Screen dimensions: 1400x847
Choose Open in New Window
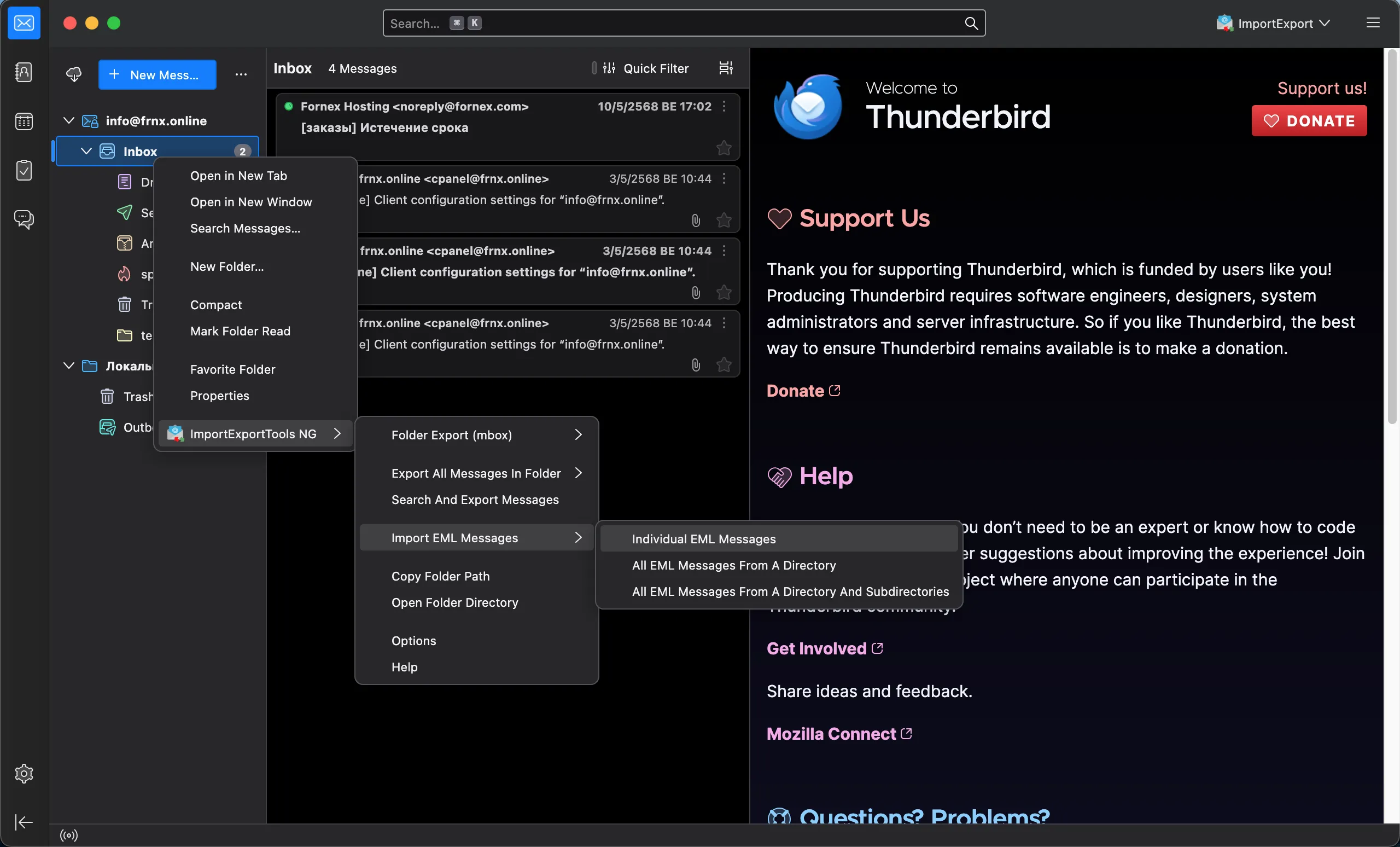click(255, 202)
